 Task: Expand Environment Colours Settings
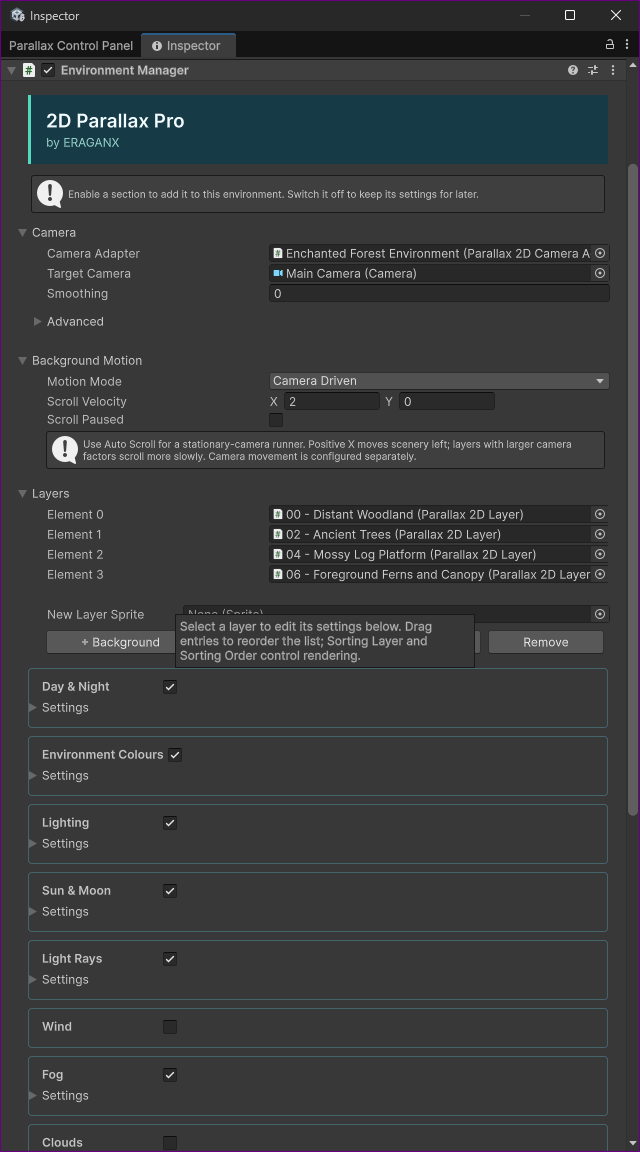click(32, 776)
